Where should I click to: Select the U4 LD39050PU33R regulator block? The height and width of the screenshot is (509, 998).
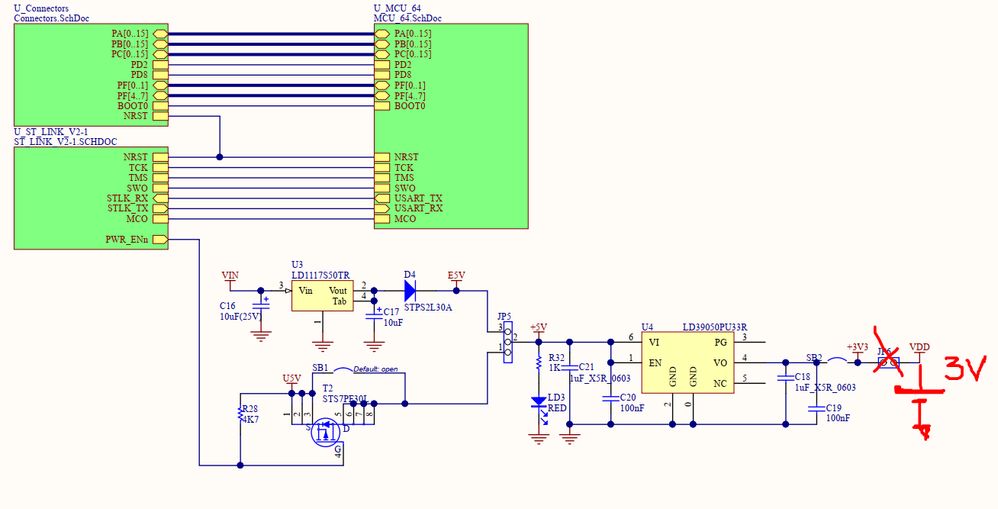click(688, 363)
